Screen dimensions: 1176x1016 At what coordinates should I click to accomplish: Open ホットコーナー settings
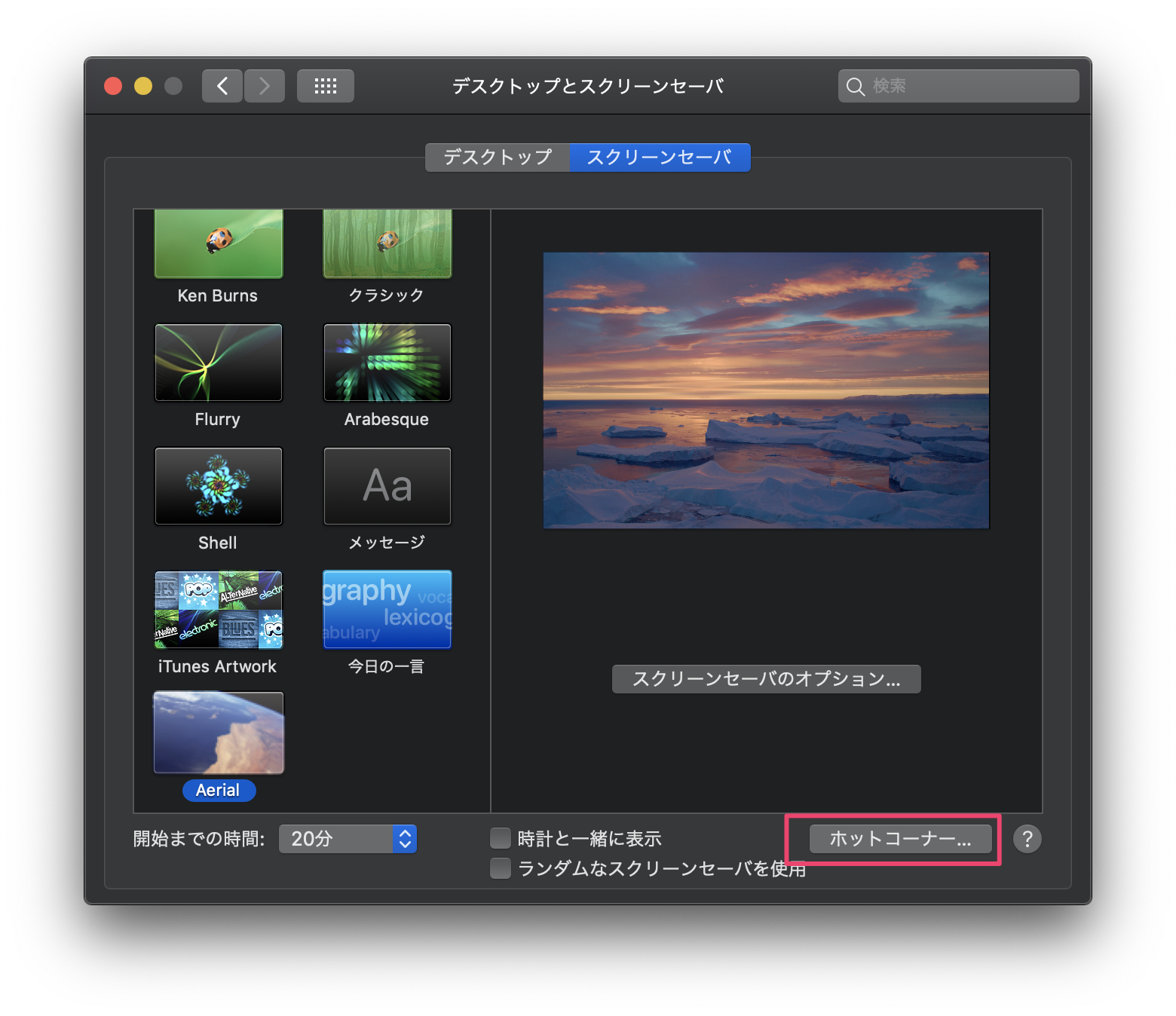tap(900, 838)
